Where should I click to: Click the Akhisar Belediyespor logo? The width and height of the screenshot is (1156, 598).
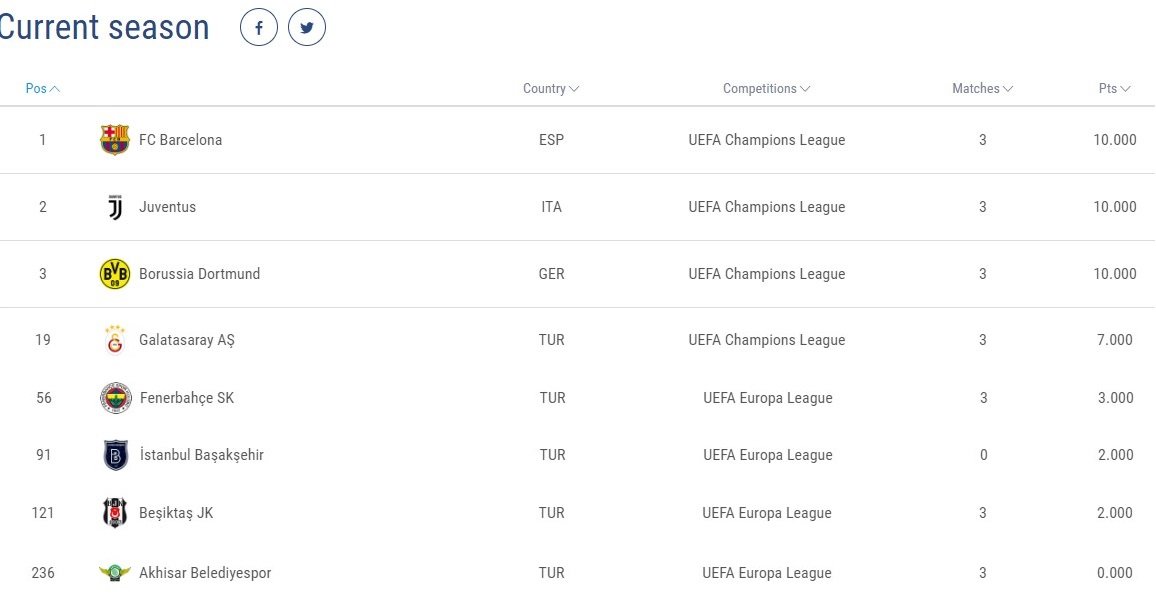tap(114, 572)
